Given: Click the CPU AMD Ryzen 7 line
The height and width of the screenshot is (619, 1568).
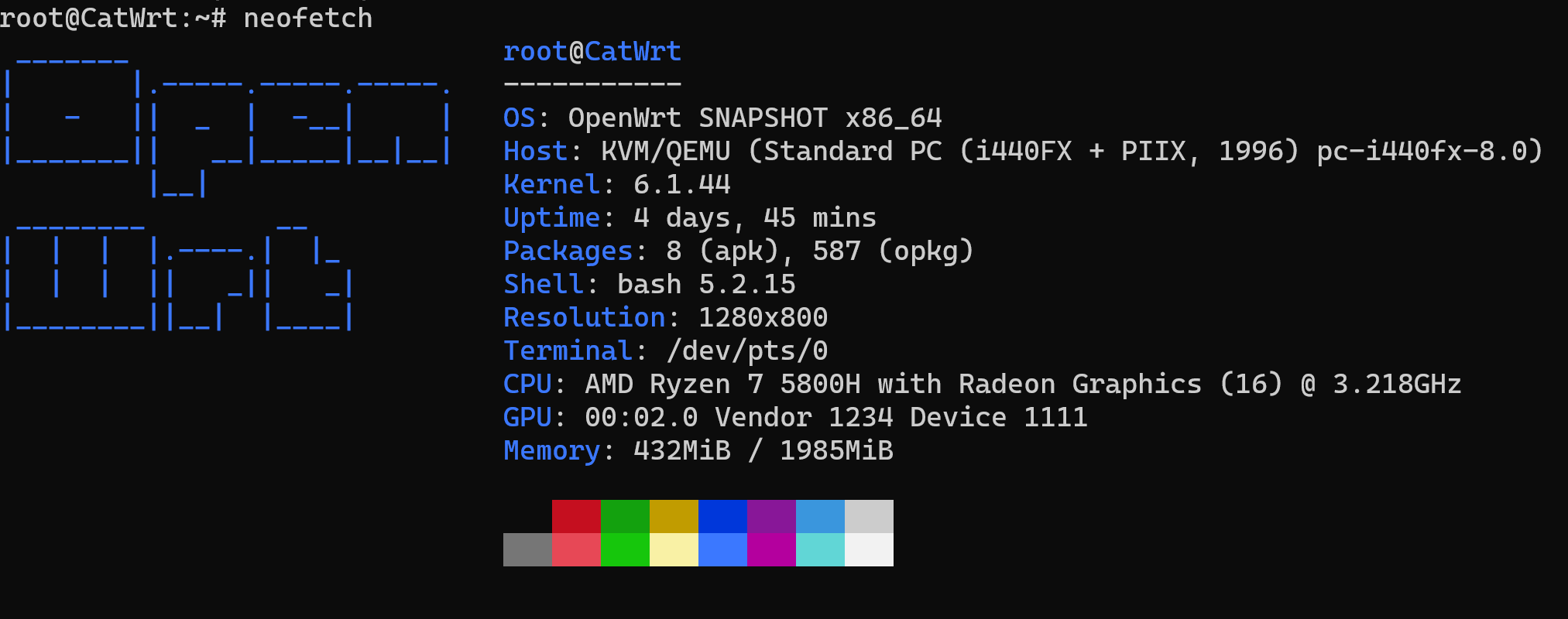Looking at the screenshot, I should [x=982, y=385].
